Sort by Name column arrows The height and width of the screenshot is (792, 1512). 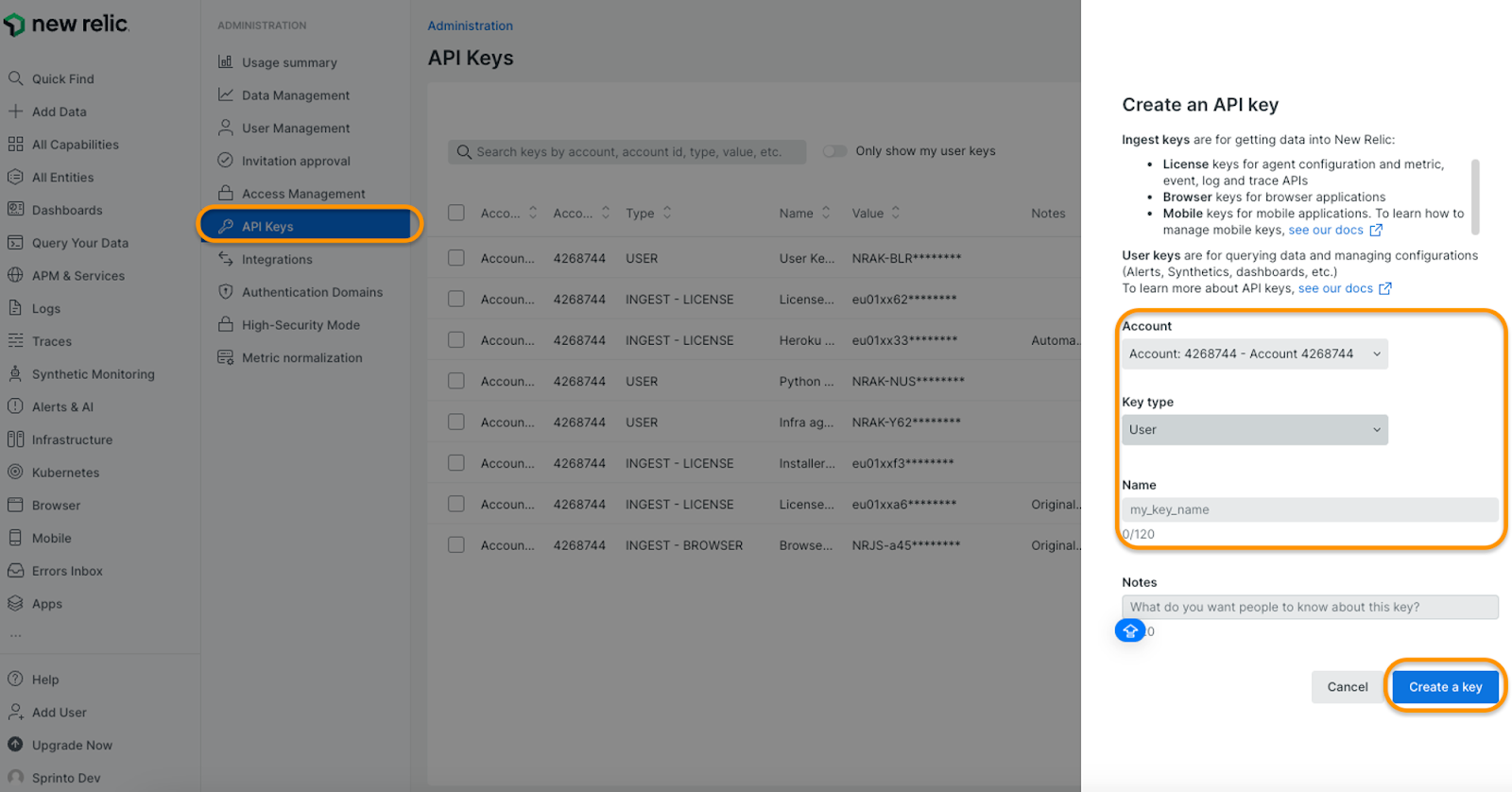[826, 213]
